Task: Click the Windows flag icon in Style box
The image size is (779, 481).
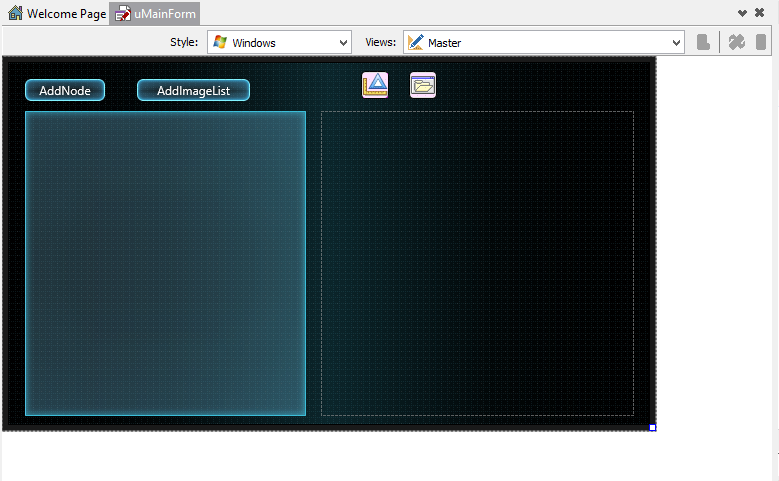Action: click(x=220, y=42)
